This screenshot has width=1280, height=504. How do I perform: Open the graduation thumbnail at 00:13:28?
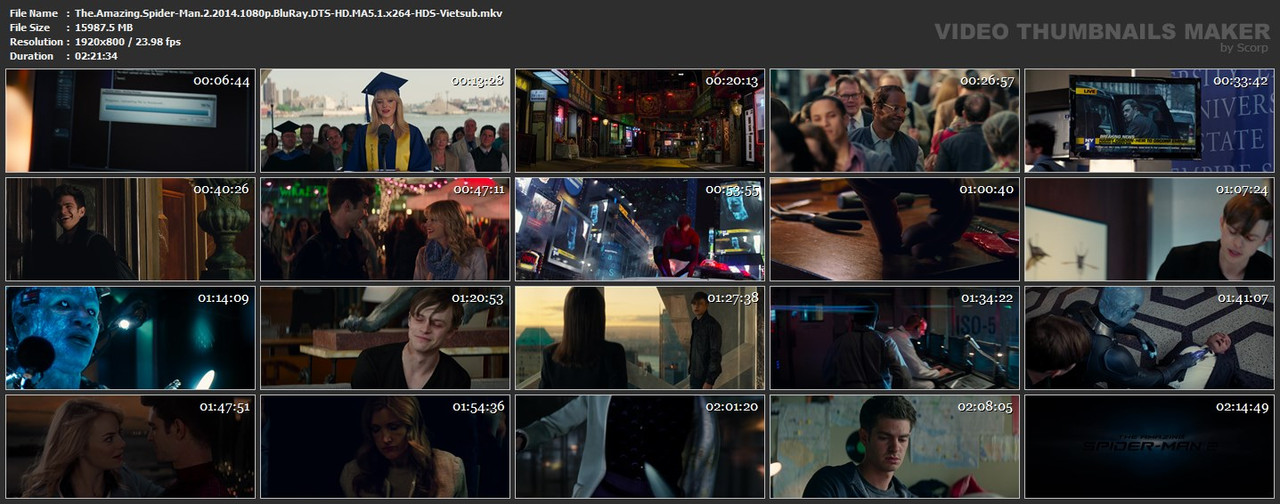[x=385, y=121]
